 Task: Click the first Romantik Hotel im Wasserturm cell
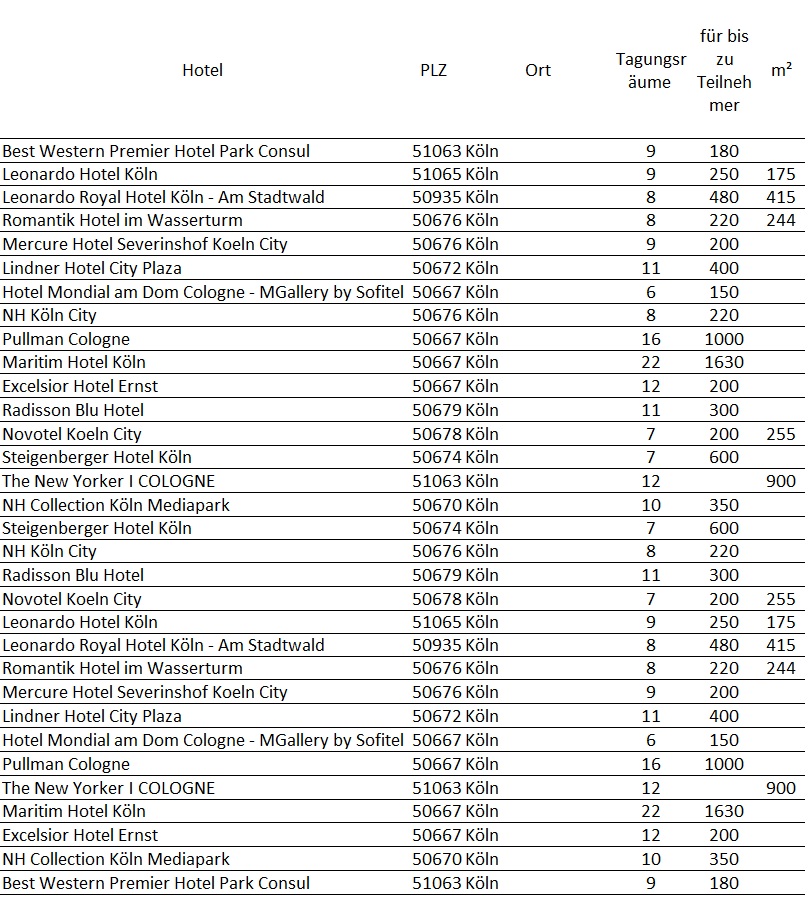(122, 220)
